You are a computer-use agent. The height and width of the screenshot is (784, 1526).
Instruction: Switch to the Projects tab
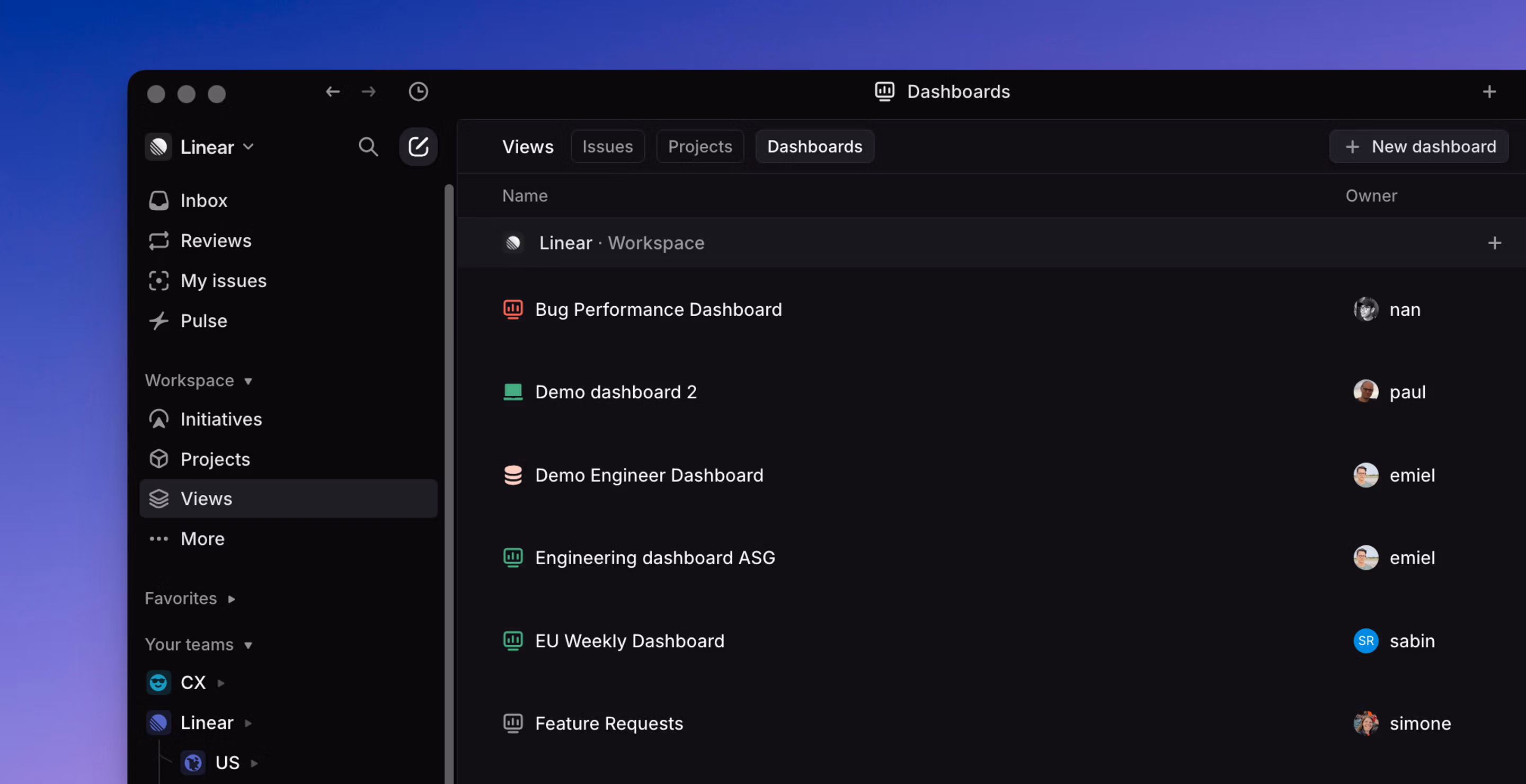(x=699, y=147)
